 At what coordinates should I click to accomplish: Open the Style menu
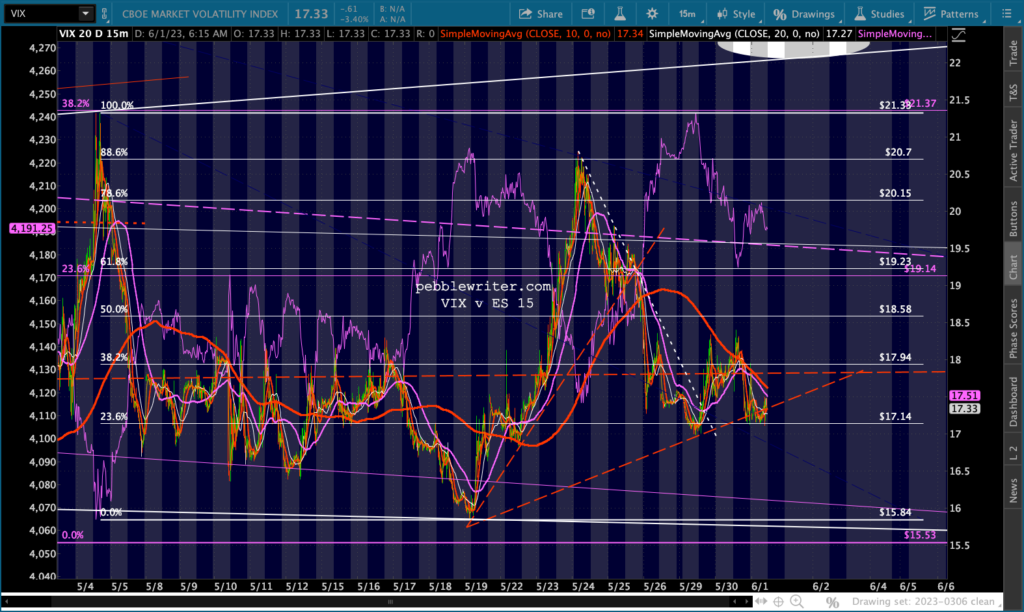tap(735, 14)
